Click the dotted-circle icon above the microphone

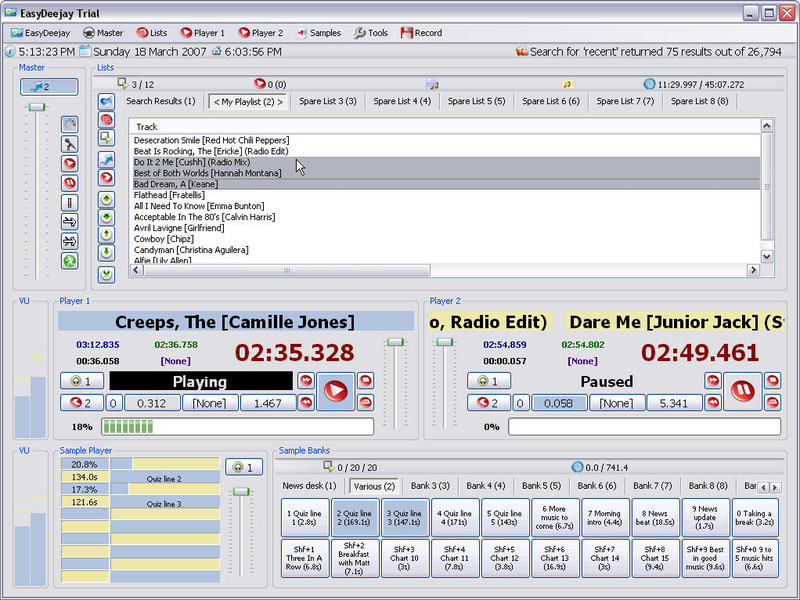click(70, 124)
